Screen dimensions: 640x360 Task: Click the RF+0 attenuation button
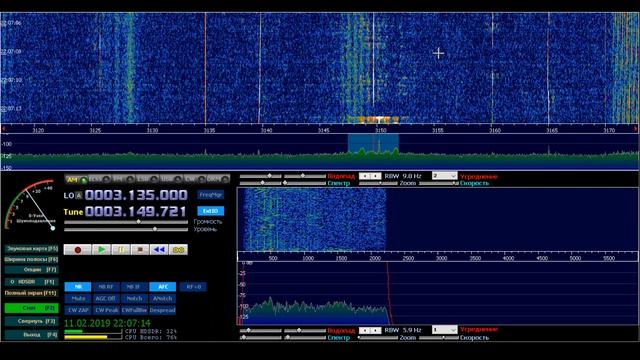tap(193, 287)
